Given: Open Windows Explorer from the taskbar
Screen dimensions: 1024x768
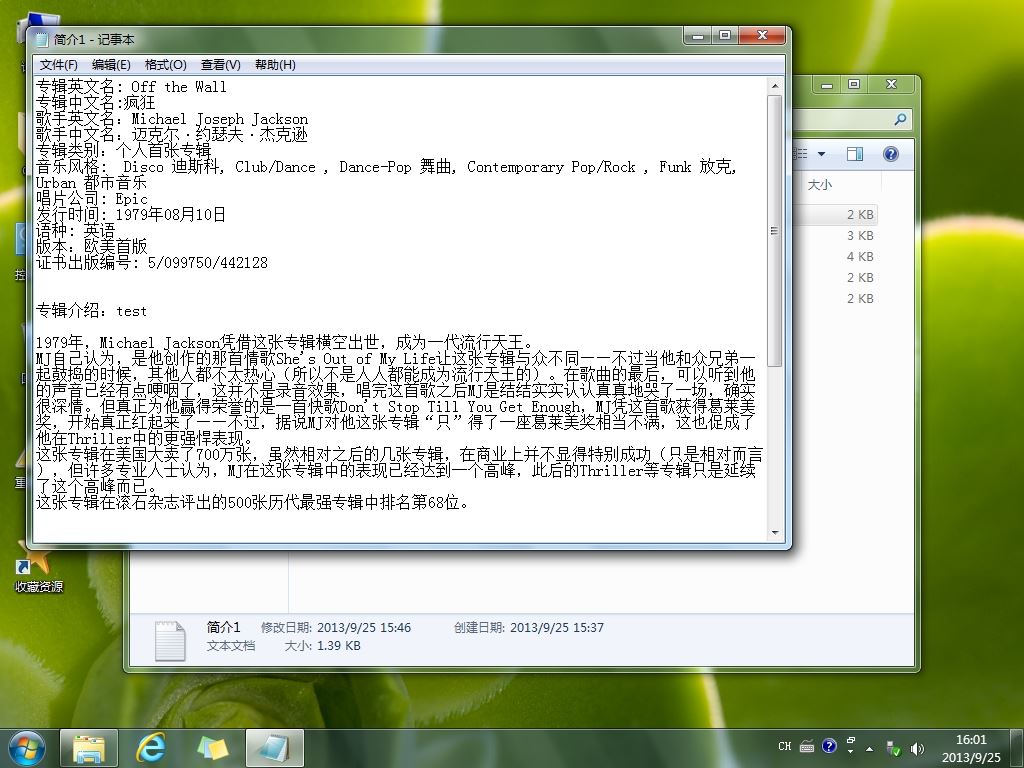Looking at the screenshot, I should coord(89,748).
